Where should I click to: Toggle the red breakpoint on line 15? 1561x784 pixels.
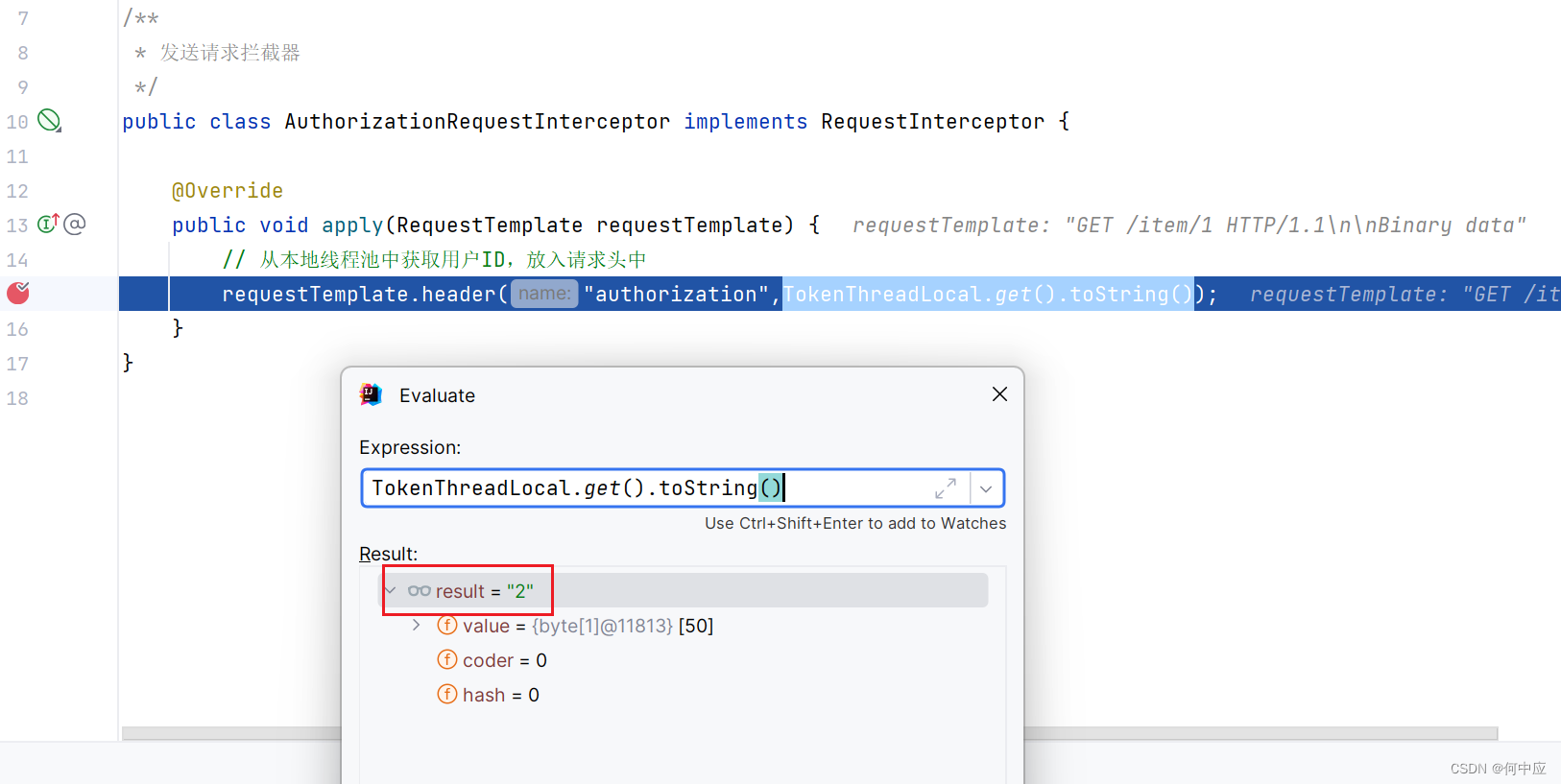pyautogui.click(x=18, y=293)
